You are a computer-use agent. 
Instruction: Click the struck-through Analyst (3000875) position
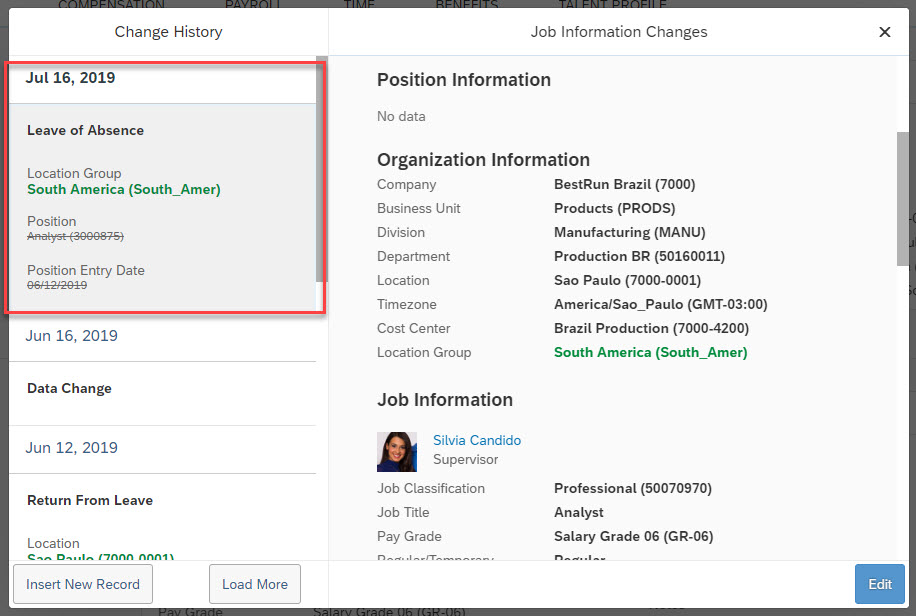click(x=75, y=236)
